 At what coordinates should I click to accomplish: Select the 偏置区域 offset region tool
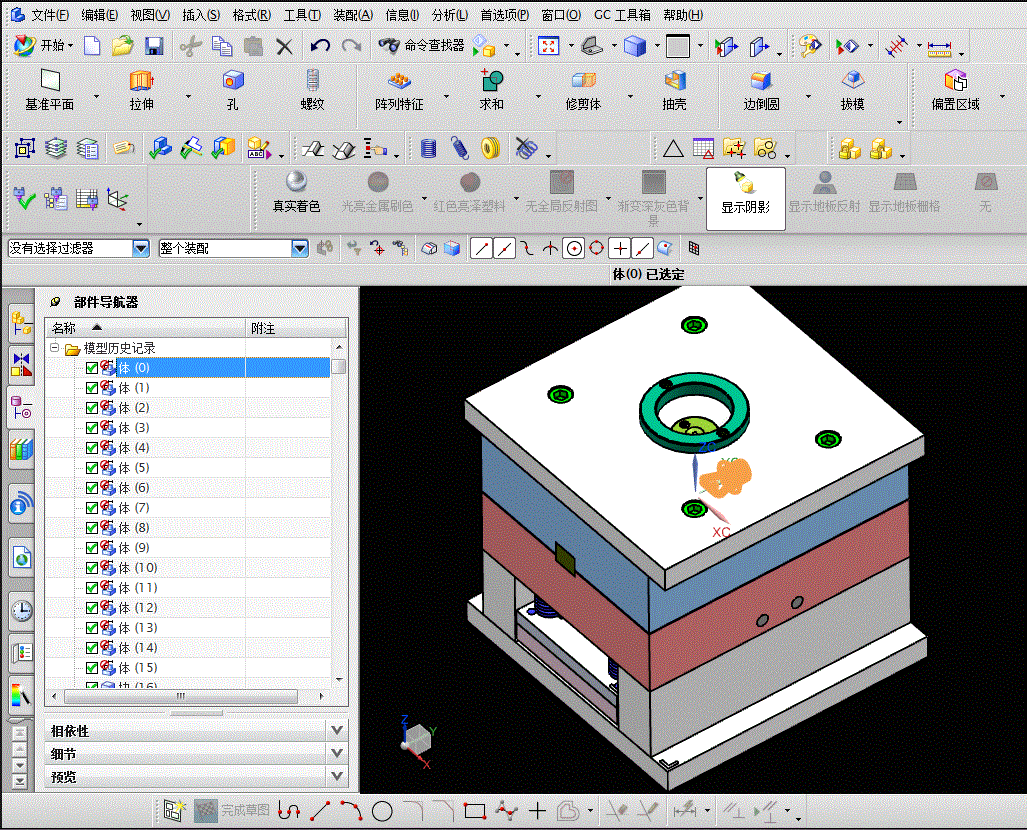coord(956,91)
